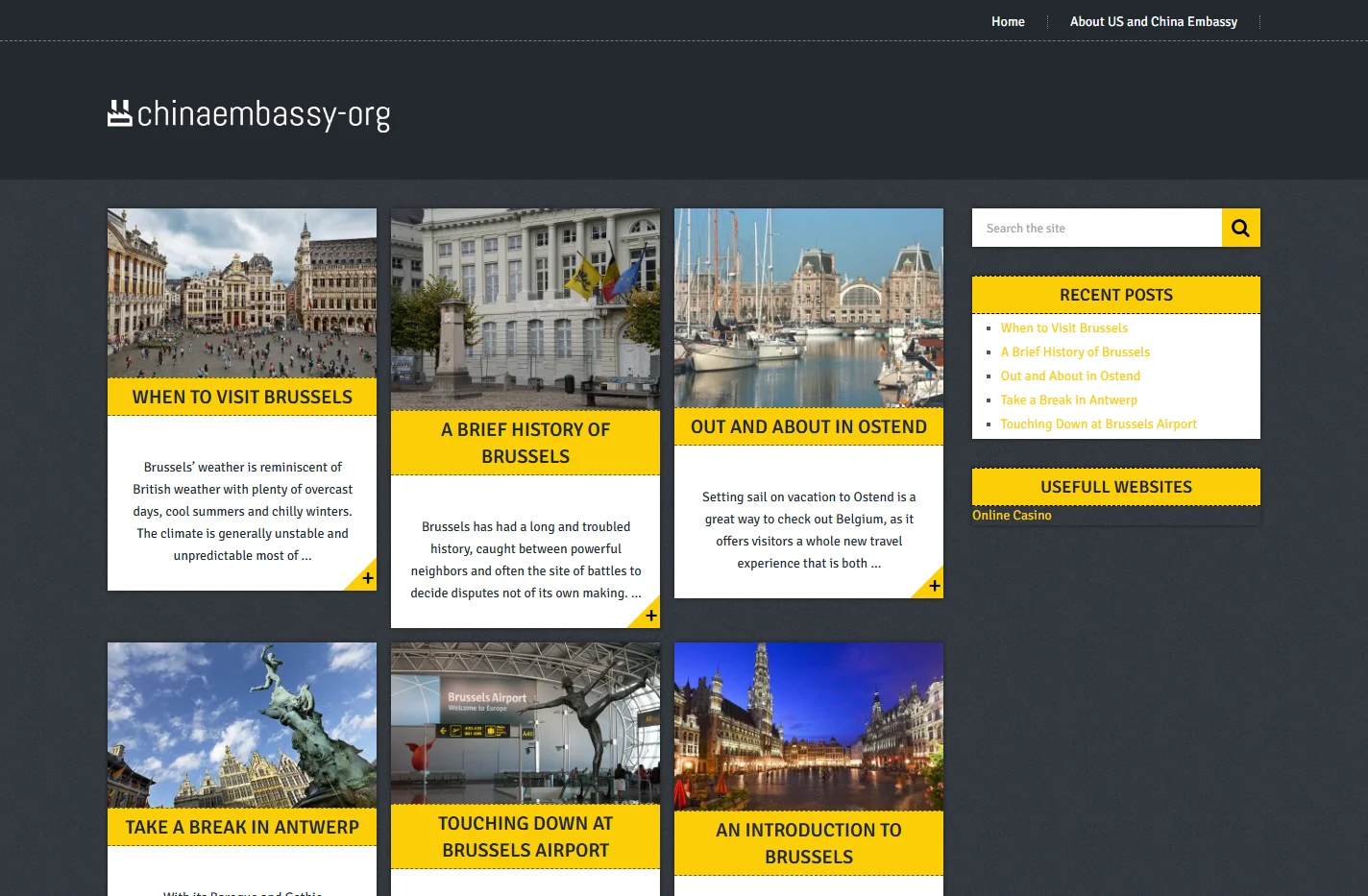Open About US and China Embassy menu
Screen dimensions: 1368x896
point(1154,21)
